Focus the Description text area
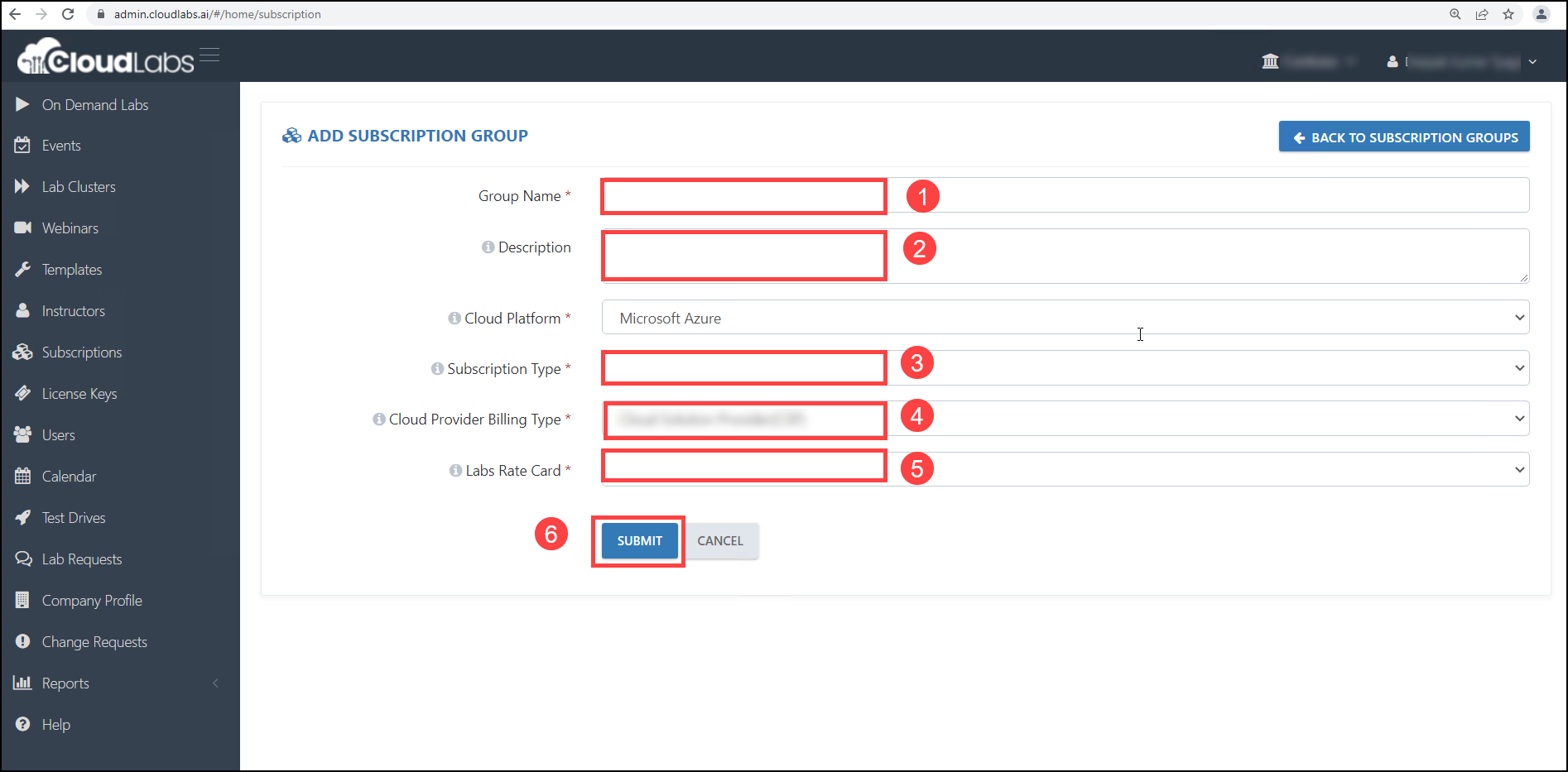This screenshot has width=1568, height=772. pos(1065,256)
